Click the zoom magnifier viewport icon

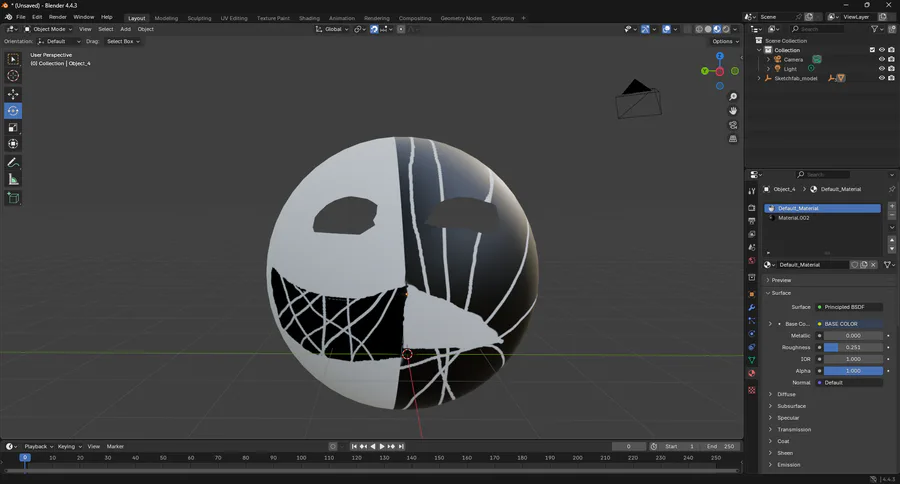(733, 96)
